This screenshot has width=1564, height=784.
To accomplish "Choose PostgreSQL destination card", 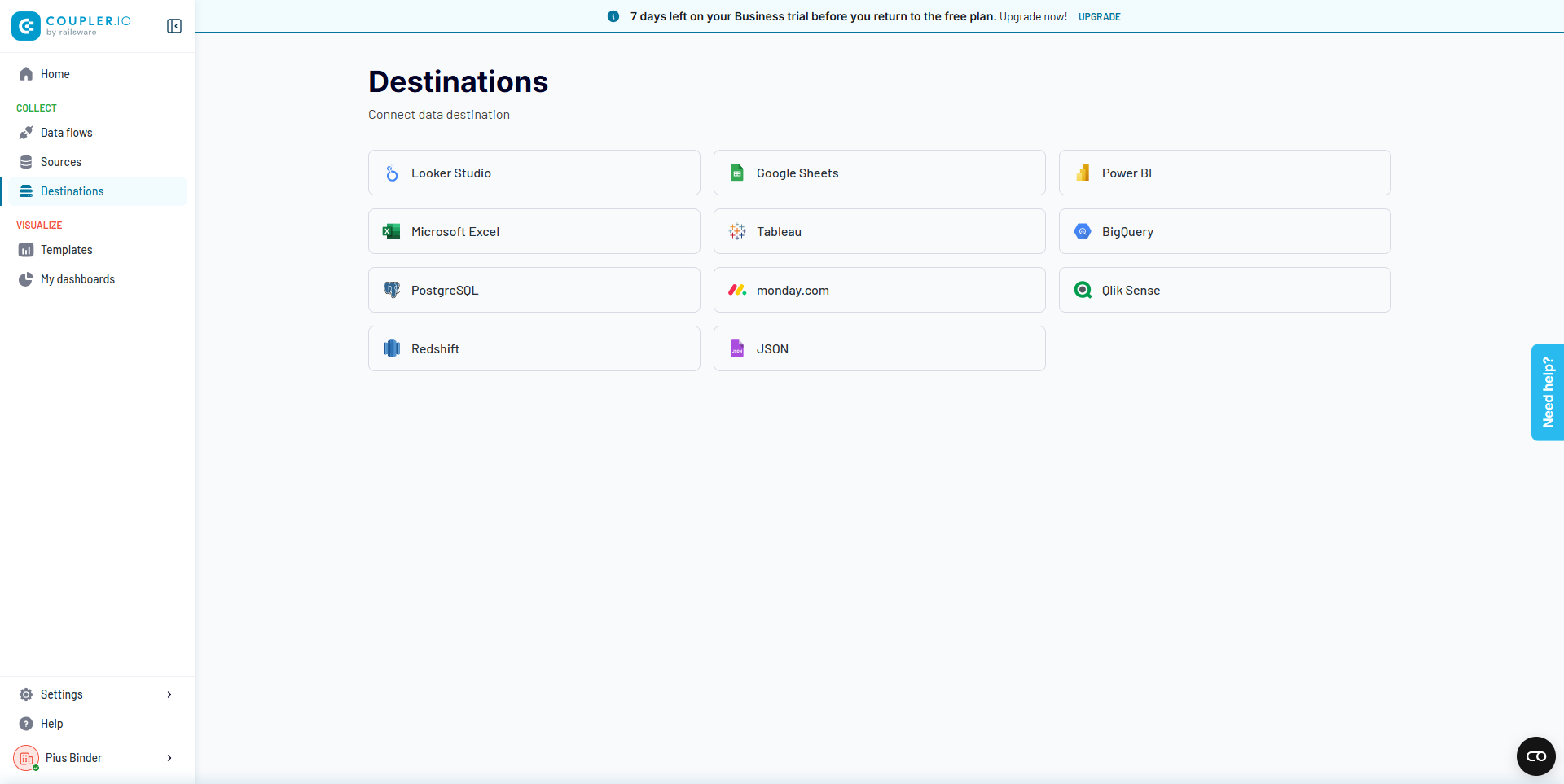I will coord(534,290).
